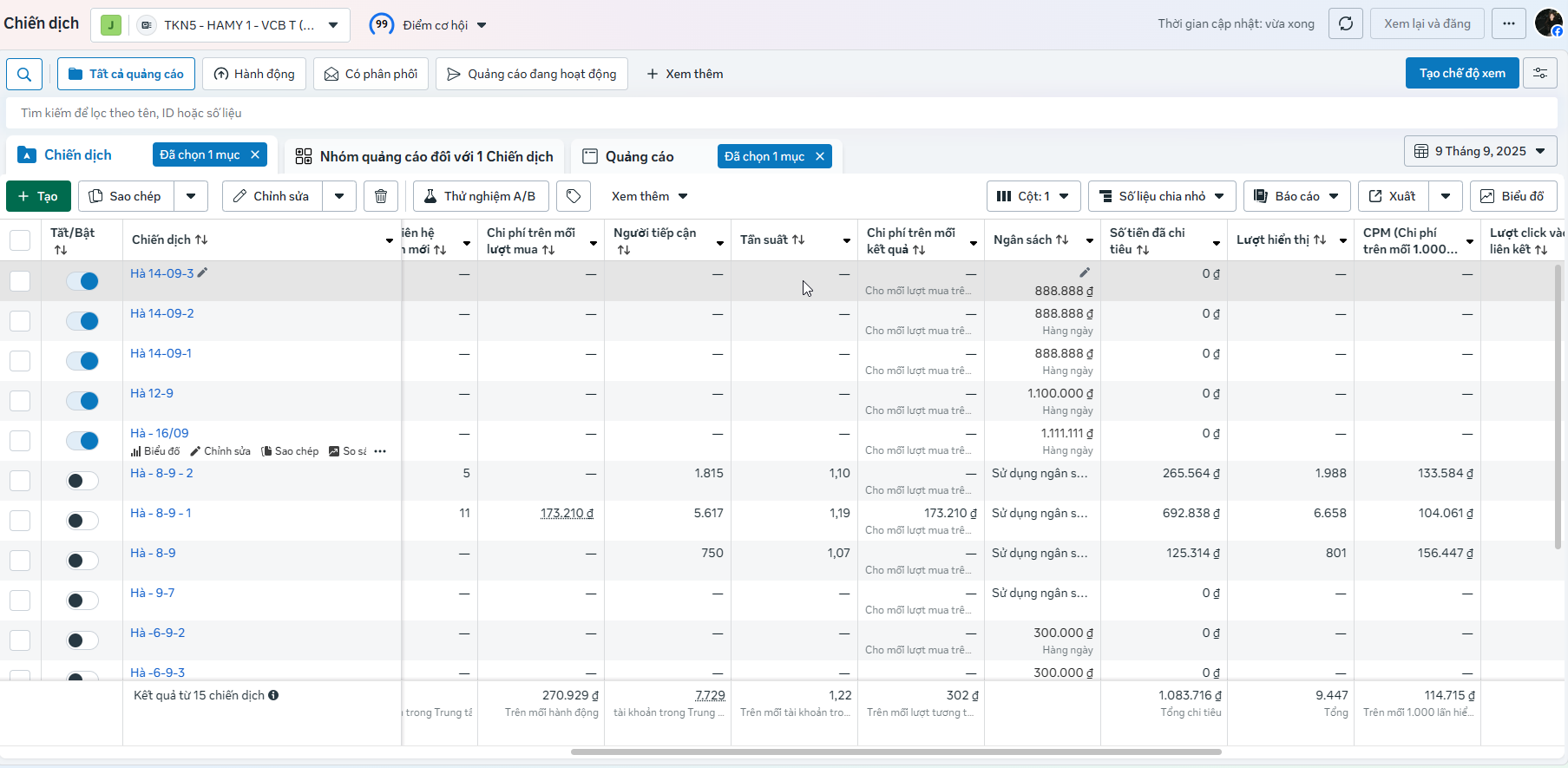Switch to the Quảng cáo tab
Viewport: 1568px width, 768px height.
pos(640,156)
